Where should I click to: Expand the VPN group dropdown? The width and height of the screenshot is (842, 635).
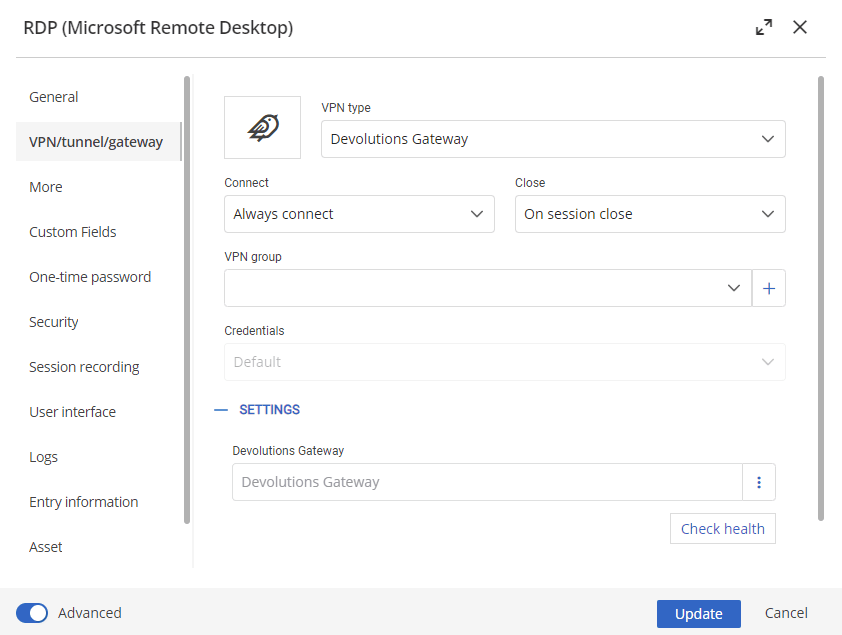coord(733,288)
